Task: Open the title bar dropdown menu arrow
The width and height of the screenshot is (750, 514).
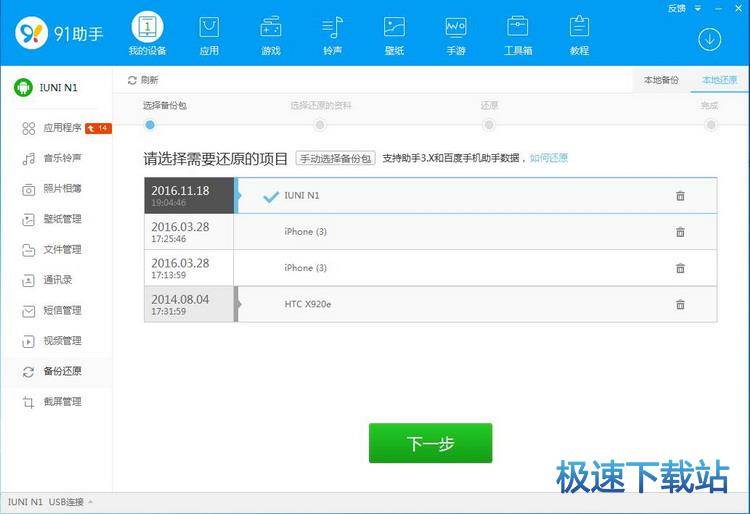Action: [x=698, y=8]
